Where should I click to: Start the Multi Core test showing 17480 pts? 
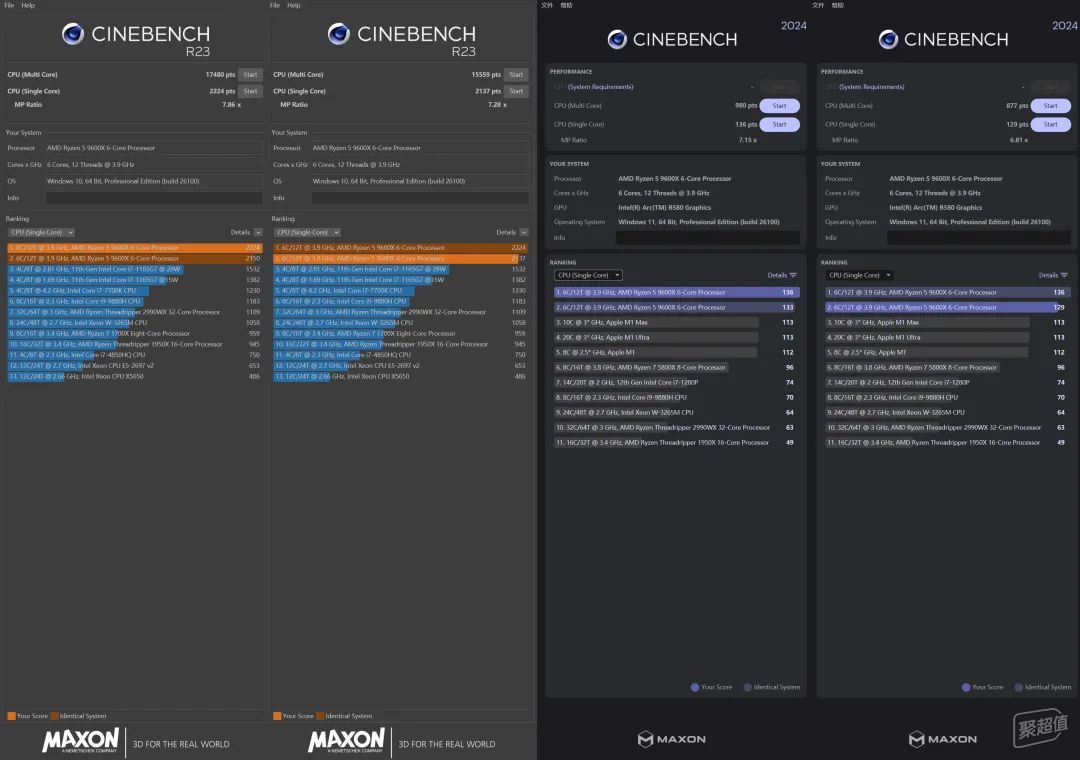250,74
